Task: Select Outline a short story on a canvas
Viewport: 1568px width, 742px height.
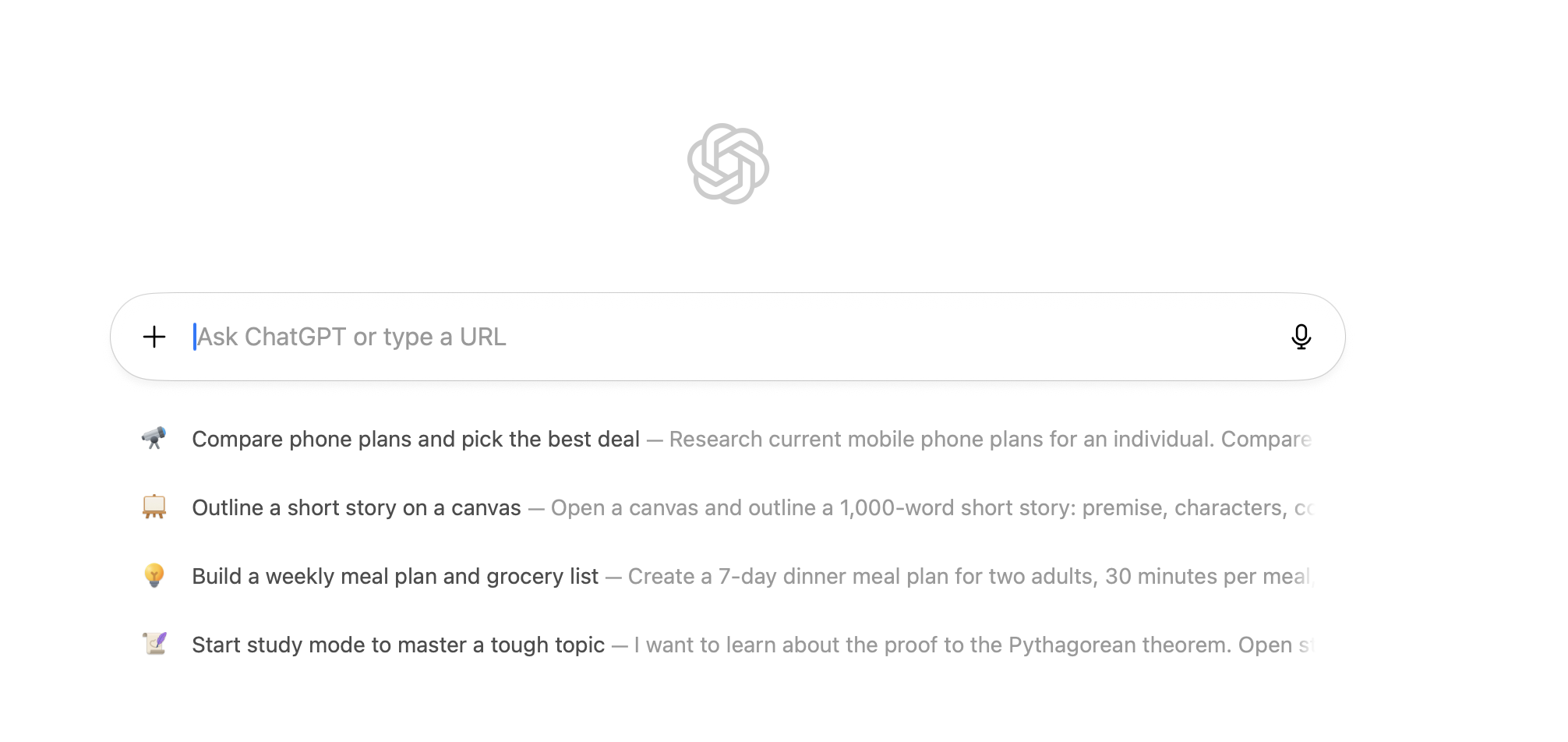Action: [x=356, y=507]
